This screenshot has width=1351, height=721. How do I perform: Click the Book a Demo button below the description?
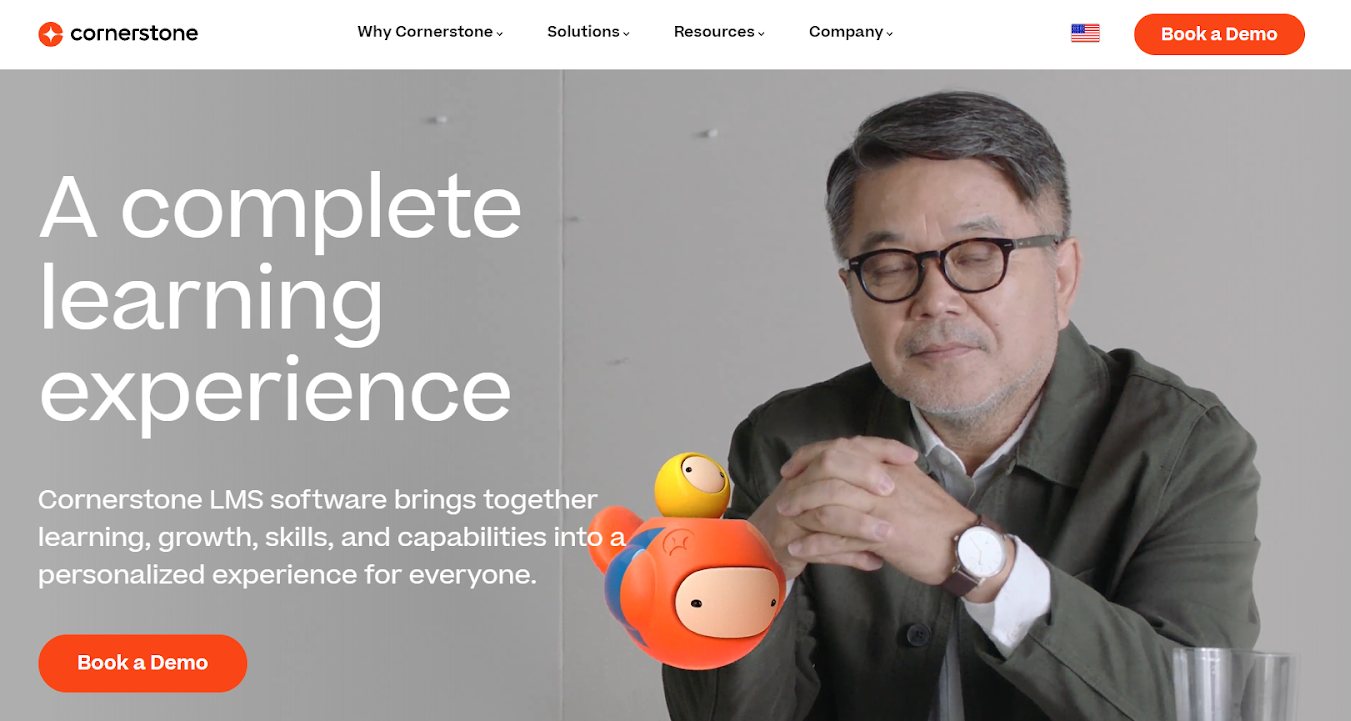click(x=143, y=663)
